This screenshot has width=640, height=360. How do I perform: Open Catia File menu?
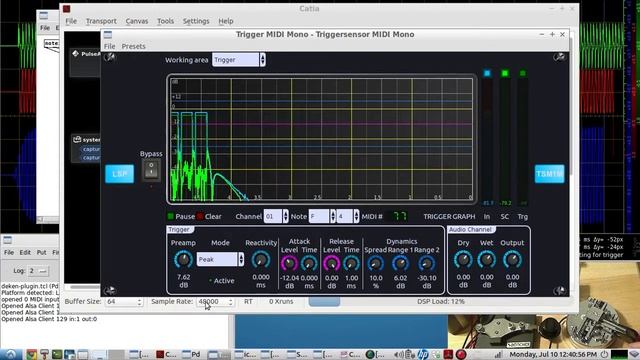click(x=71, y=21)
